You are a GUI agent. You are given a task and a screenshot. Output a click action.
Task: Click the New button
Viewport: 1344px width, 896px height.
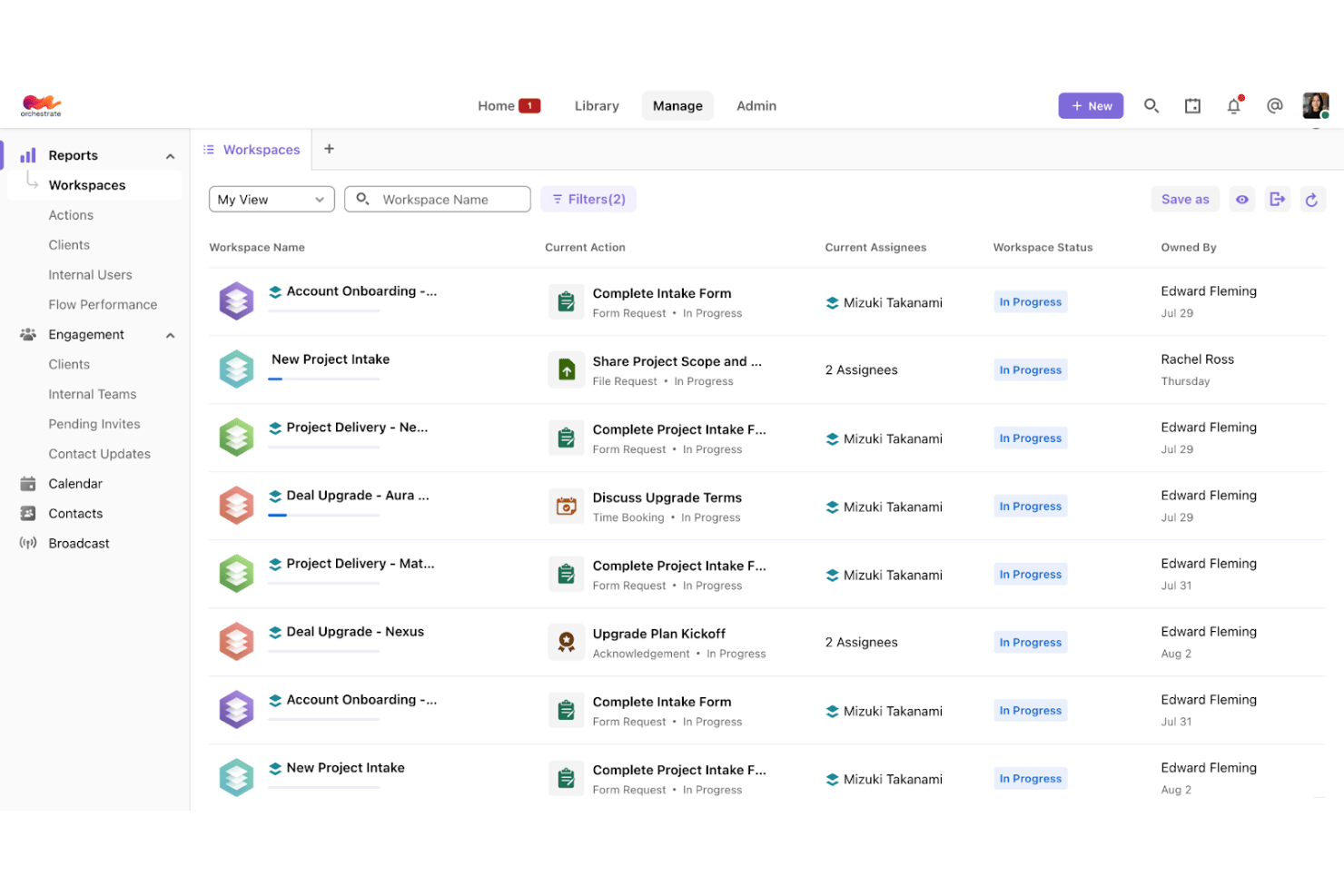(1091, 106)
